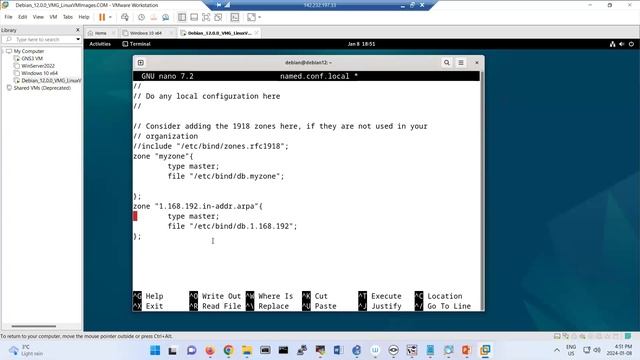Click the unity mode icon
The width and height of the screenshot is (640, 360).
[218, 17]
